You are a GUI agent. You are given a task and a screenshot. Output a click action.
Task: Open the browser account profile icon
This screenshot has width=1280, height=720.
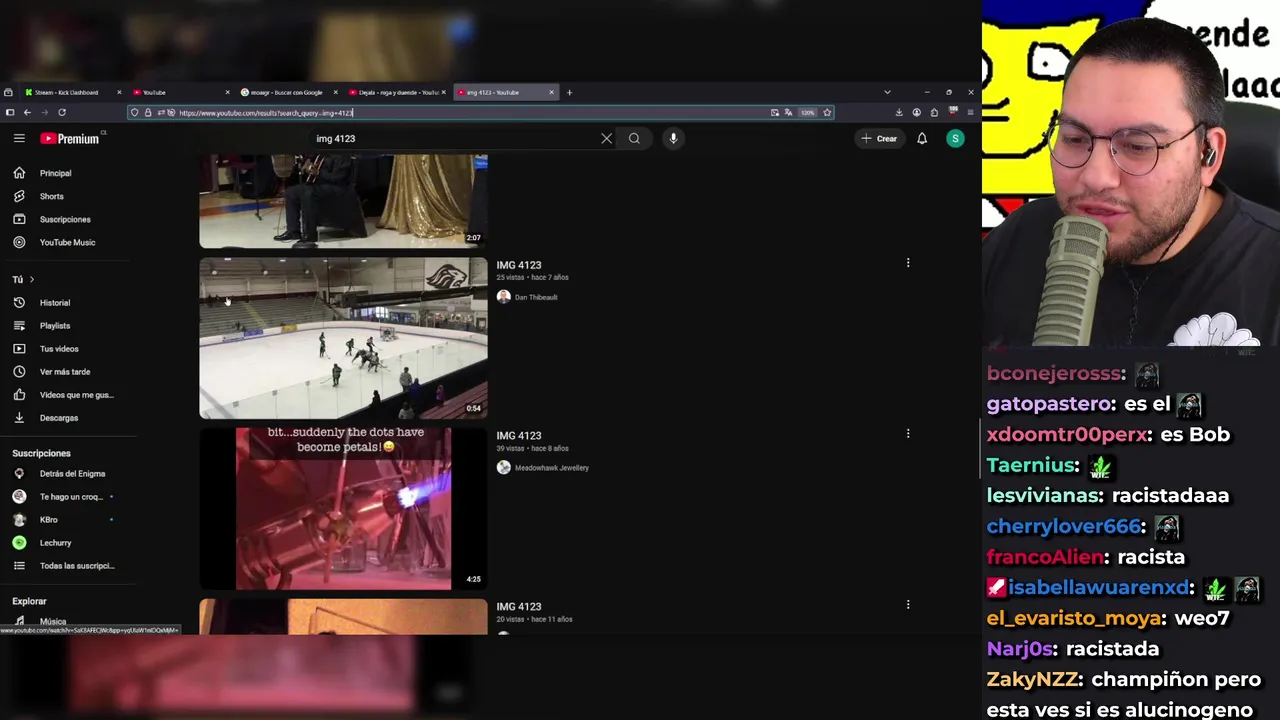916,113
